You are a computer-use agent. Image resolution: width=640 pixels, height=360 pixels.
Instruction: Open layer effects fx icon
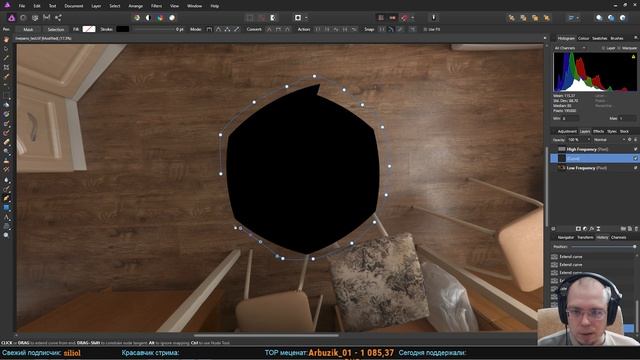coord(591,229)
